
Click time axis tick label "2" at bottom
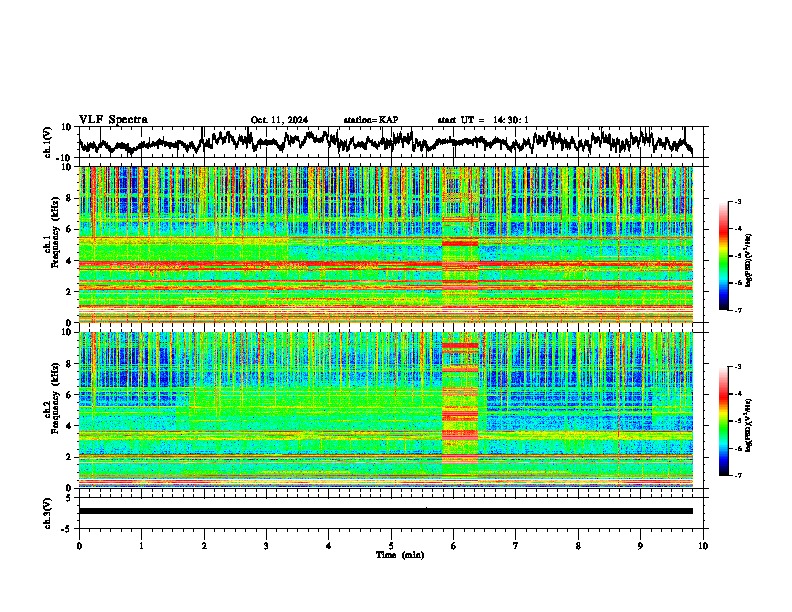tap(204, 546)
